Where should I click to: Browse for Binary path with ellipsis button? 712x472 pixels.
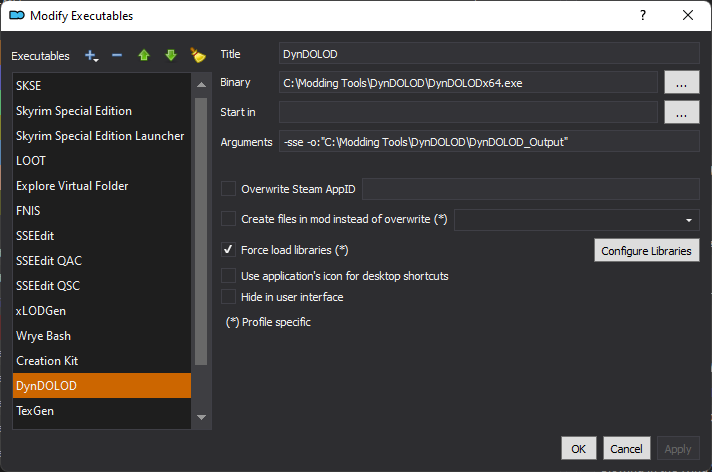(680, 82)
